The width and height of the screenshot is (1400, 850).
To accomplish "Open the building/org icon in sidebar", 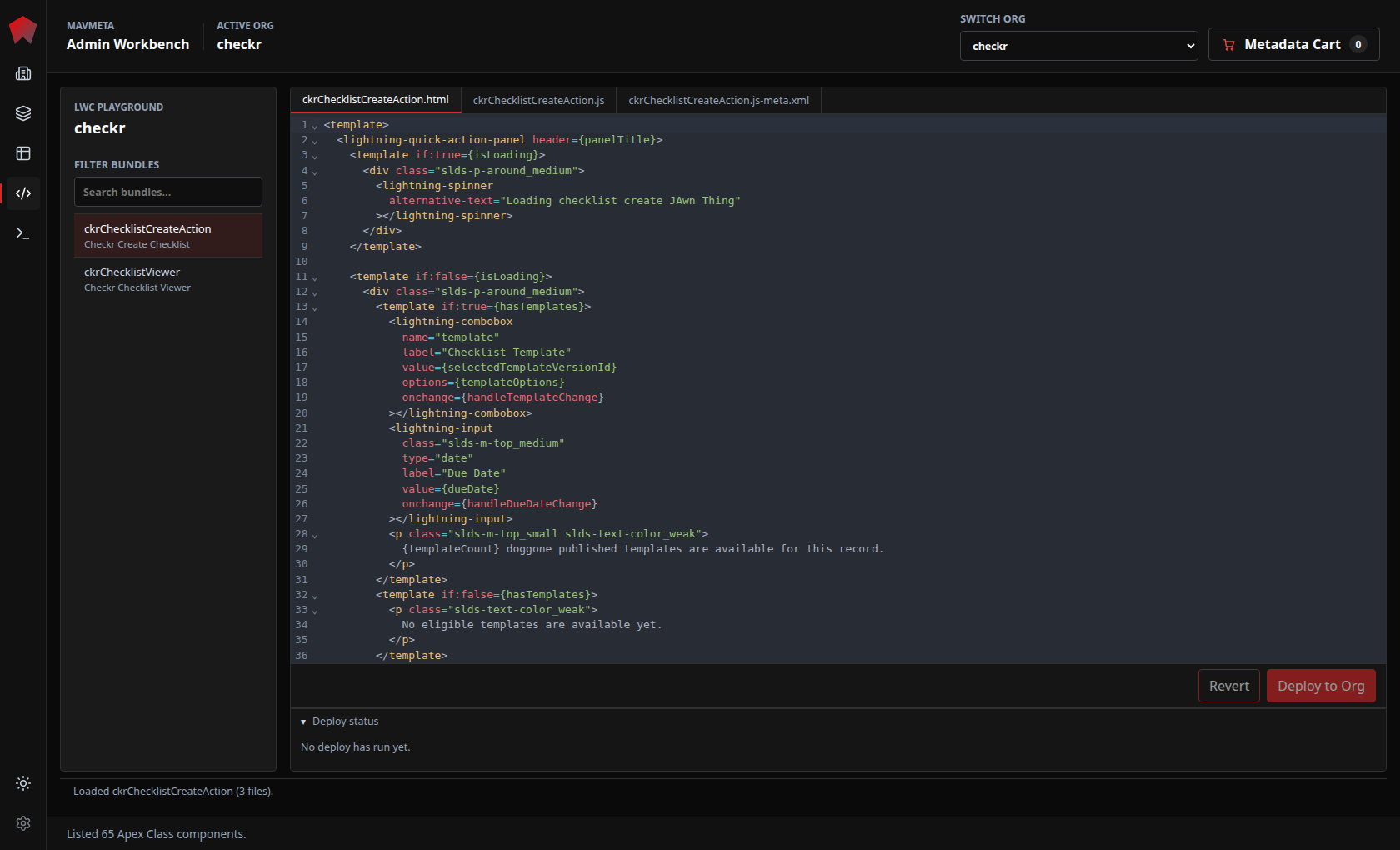I will point(23,73).
